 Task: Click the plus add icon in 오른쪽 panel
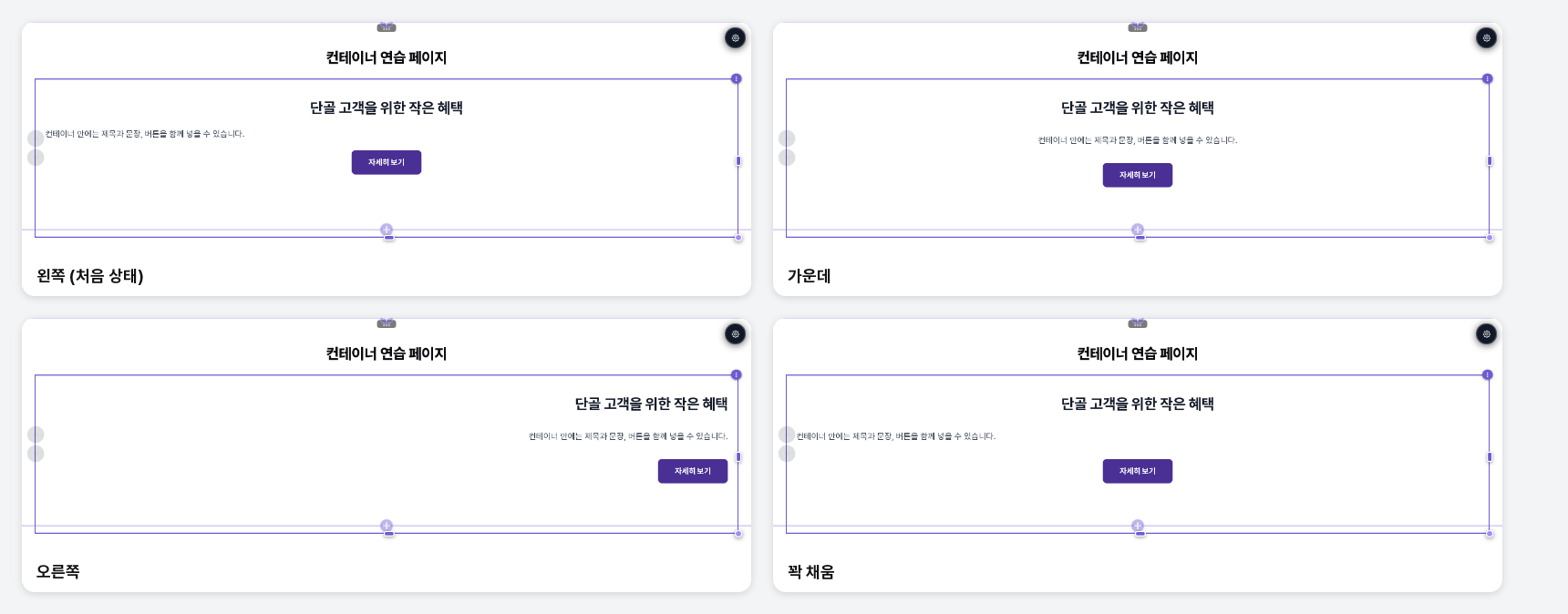click(x=387, y=526)
